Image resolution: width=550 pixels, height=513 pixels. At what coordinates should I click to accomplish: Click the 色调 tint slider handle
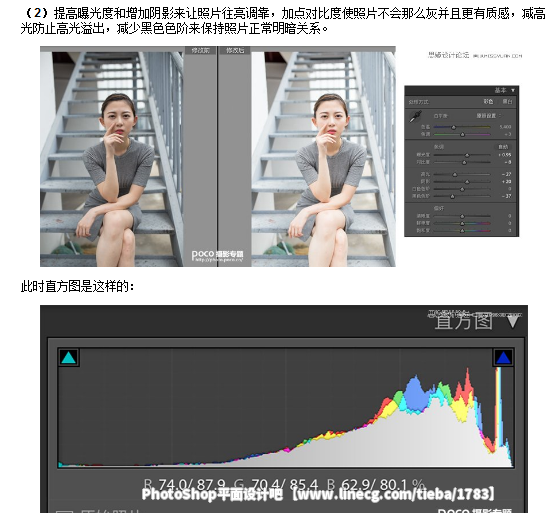coord(462,134)
